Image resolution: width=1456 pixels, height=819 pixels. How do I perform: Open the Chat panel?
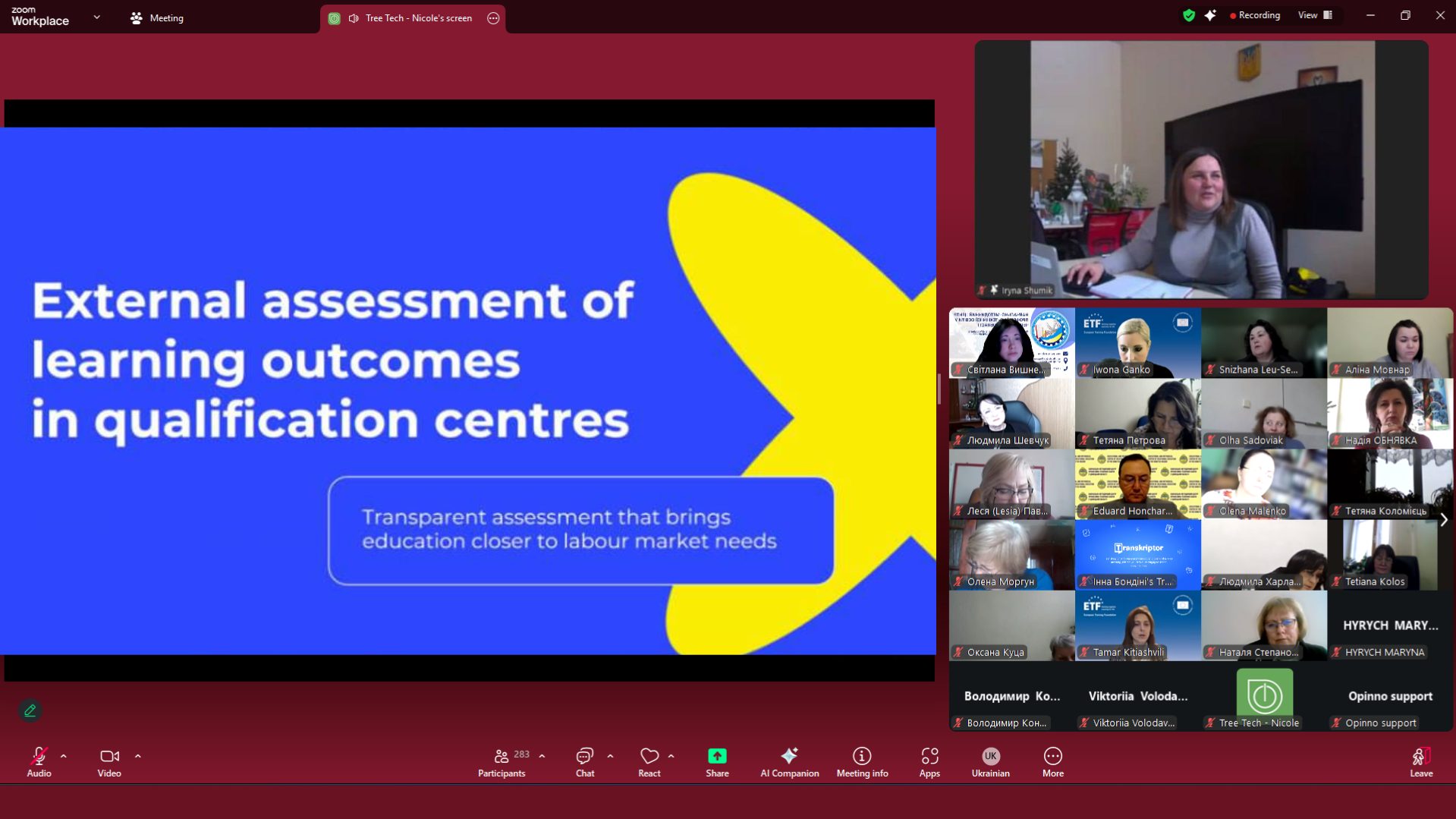[584, 761]
